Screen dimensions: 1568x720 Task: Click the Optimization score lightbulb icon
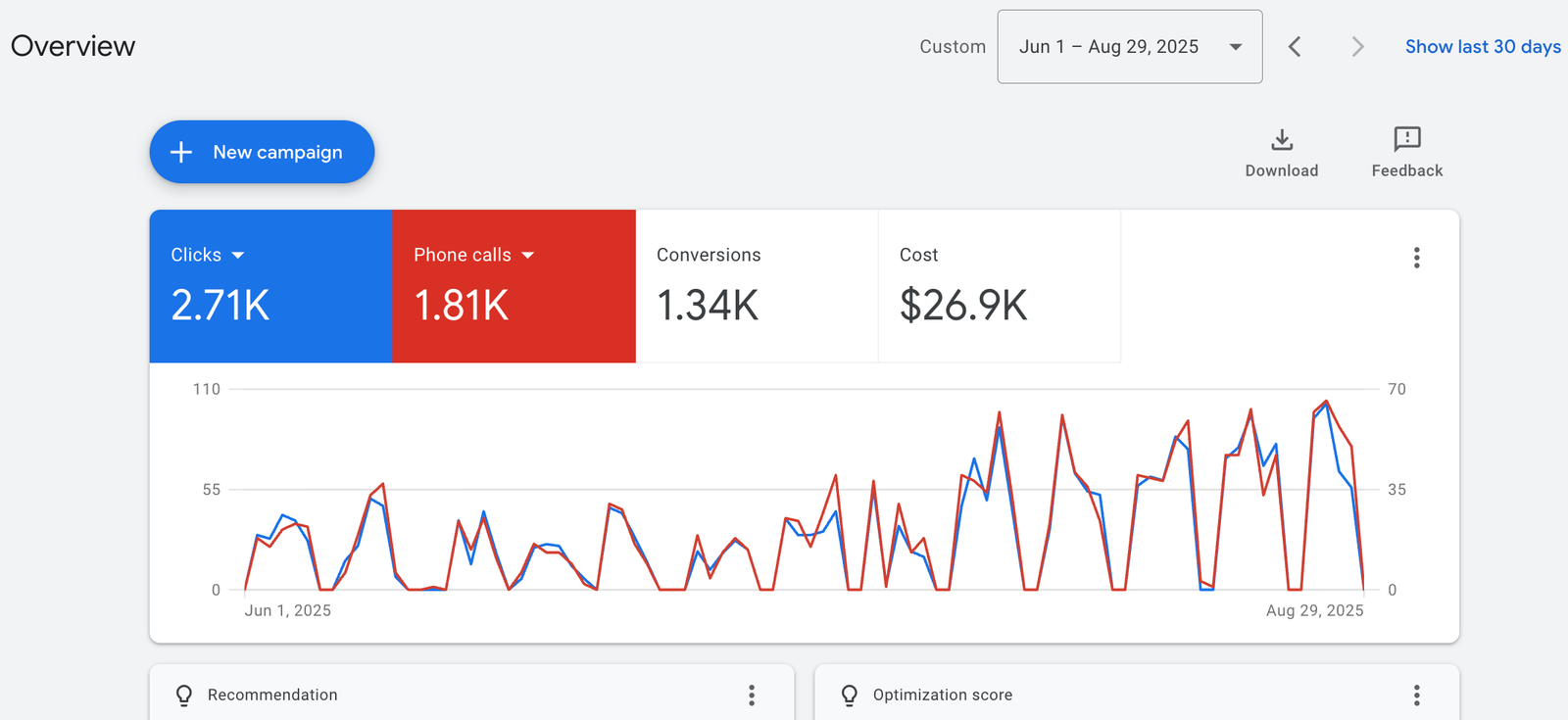(850, 695)
